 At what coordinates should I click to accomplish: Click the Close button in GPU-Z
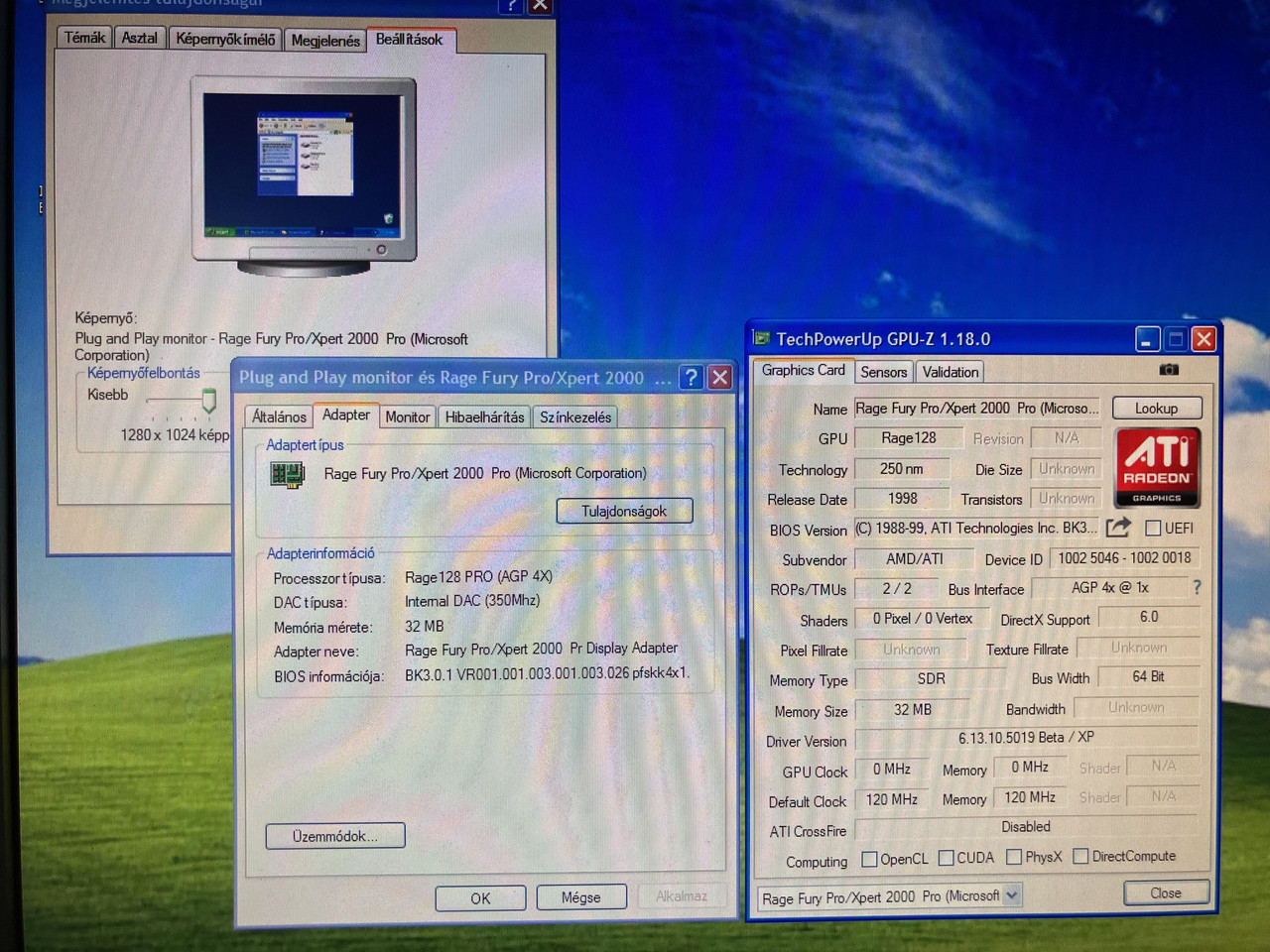point(1166,892)
